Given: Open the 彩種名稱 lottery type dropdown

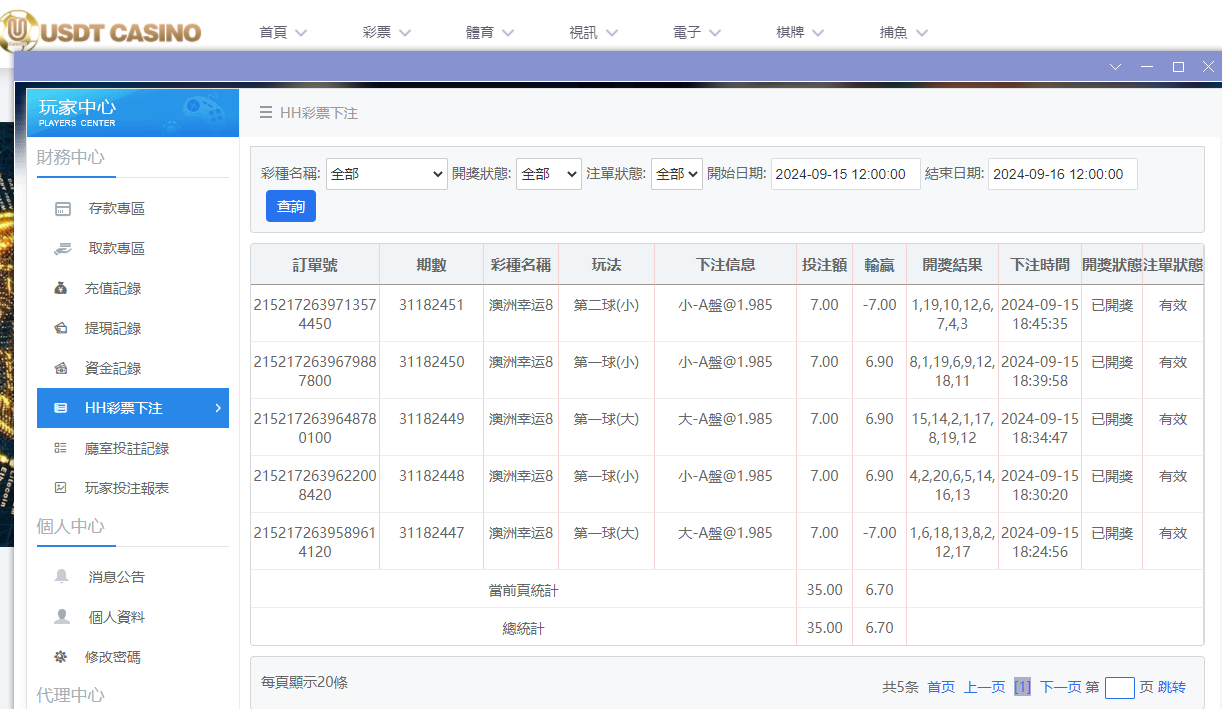Looking at the screenshot, I should pos(387,173).
